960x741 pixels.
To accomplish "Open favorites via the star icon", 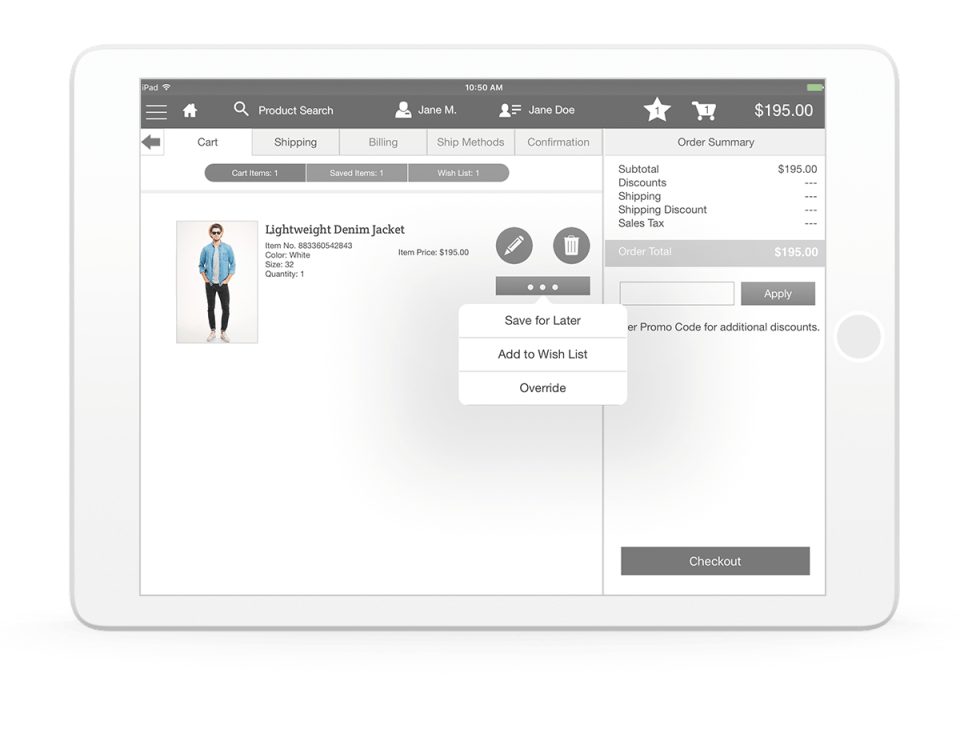I will pyautogui.click(x=657, y=110).
